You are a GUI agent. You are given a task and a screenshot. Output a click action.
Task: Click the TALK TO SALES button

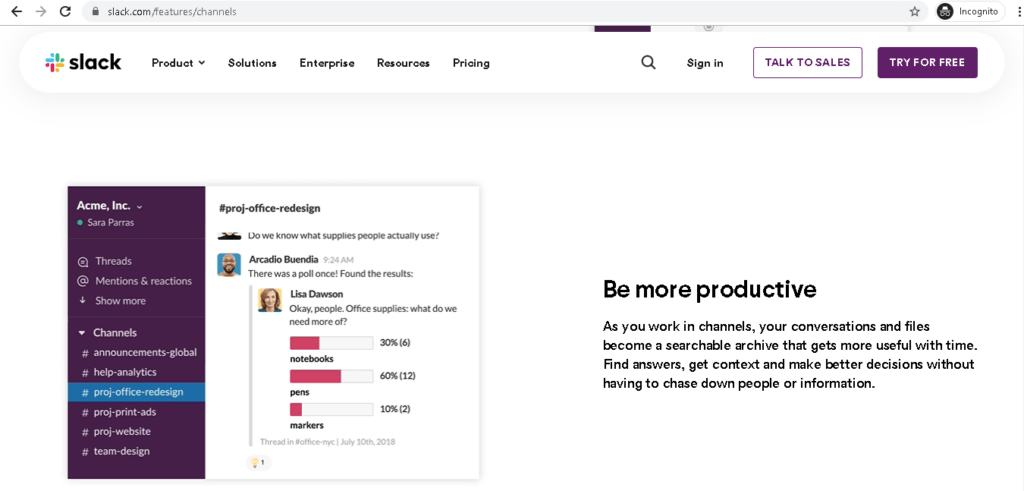(807, 63)
